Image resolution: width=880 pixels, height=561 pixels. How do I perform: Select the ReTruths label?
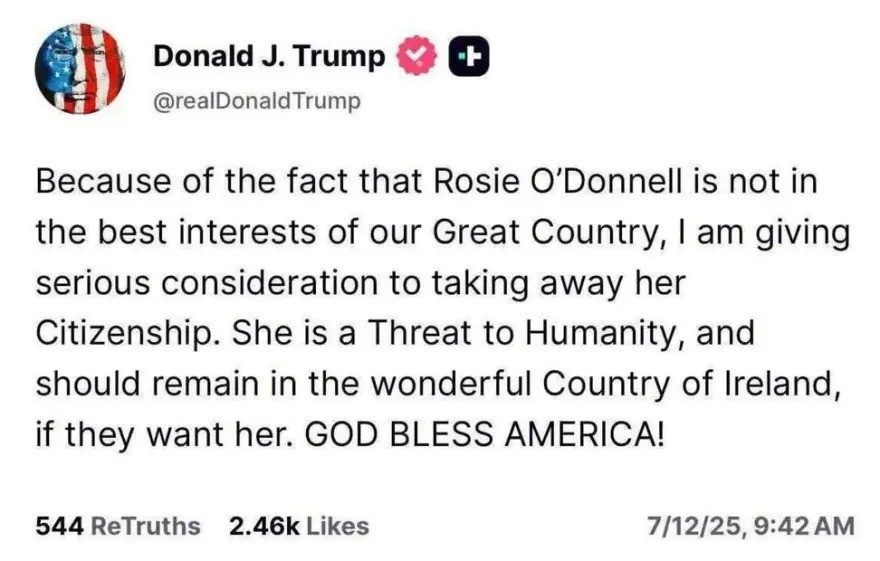click(145, 526)
